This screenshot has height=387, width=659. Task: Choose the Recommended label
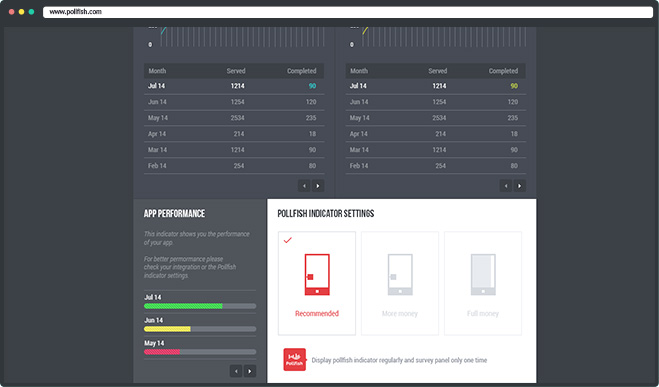[317, 313]
